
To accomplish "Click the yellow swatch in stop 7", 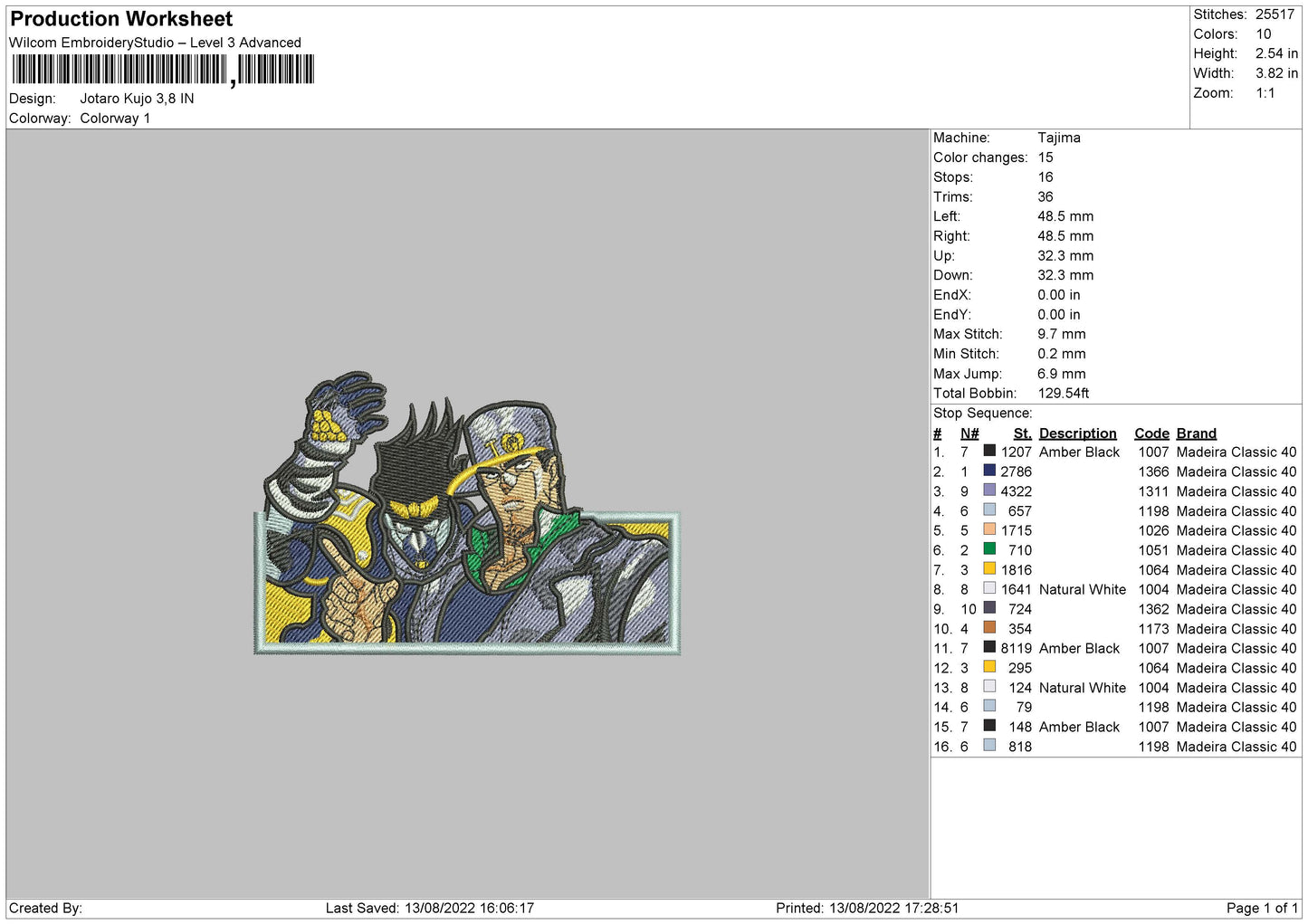I will (x=989, y=568).
